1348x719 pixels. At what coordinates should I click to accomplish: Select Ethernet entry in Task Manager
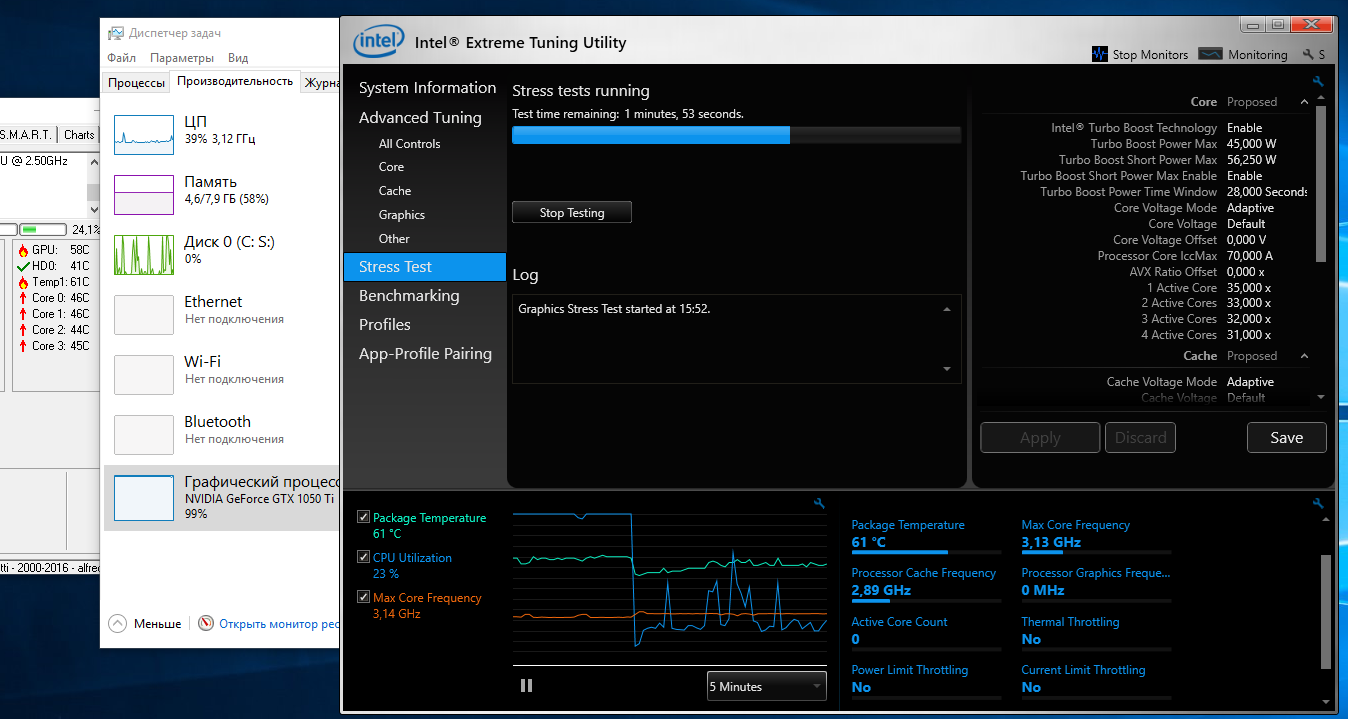220,314
